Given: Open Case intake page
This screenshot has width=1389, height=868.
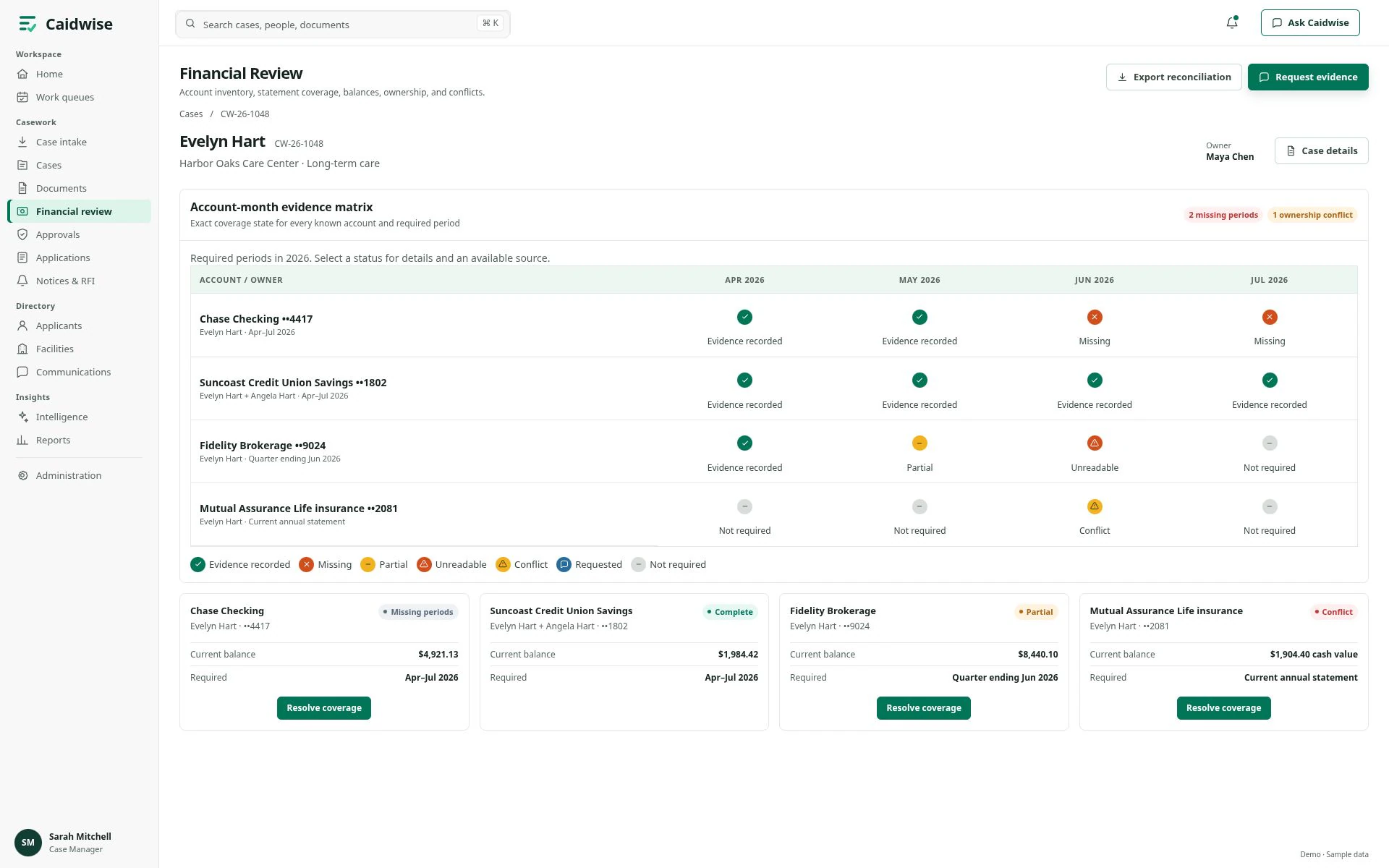Looking at the screenshot, I should tap(80, 142).
